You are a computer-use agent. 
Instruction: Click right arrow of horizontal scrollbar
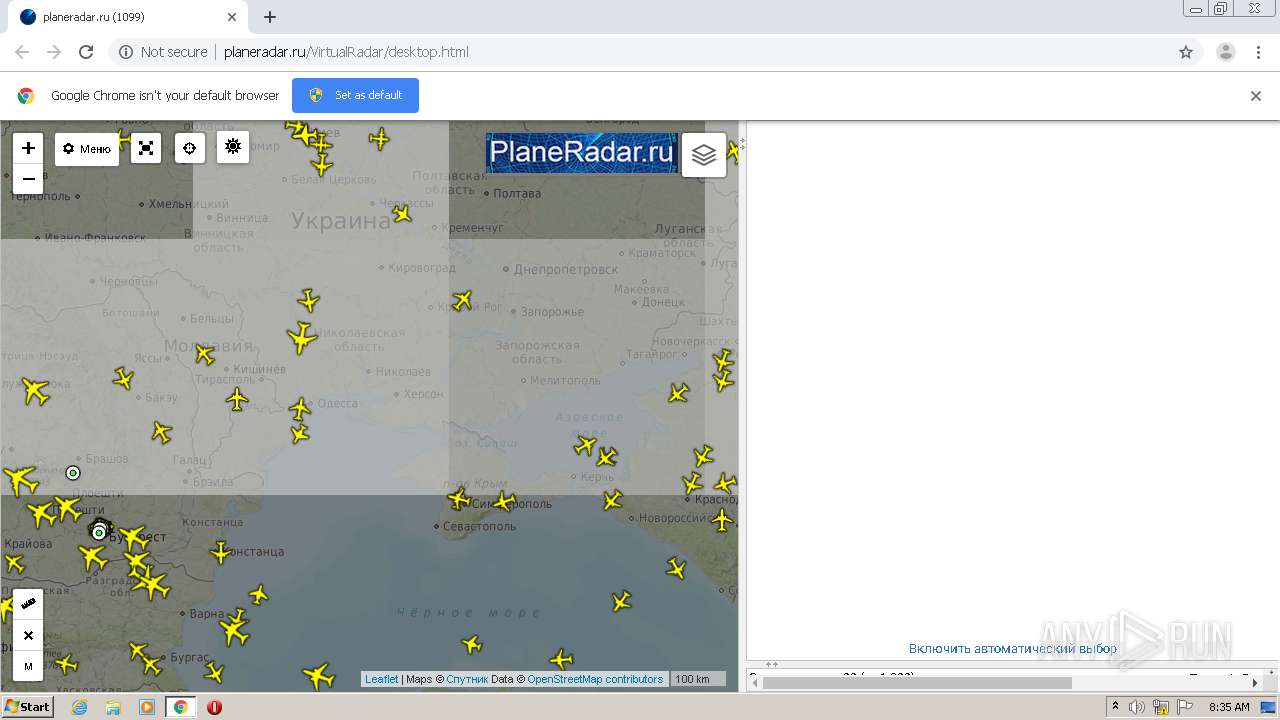point(1255,683)
